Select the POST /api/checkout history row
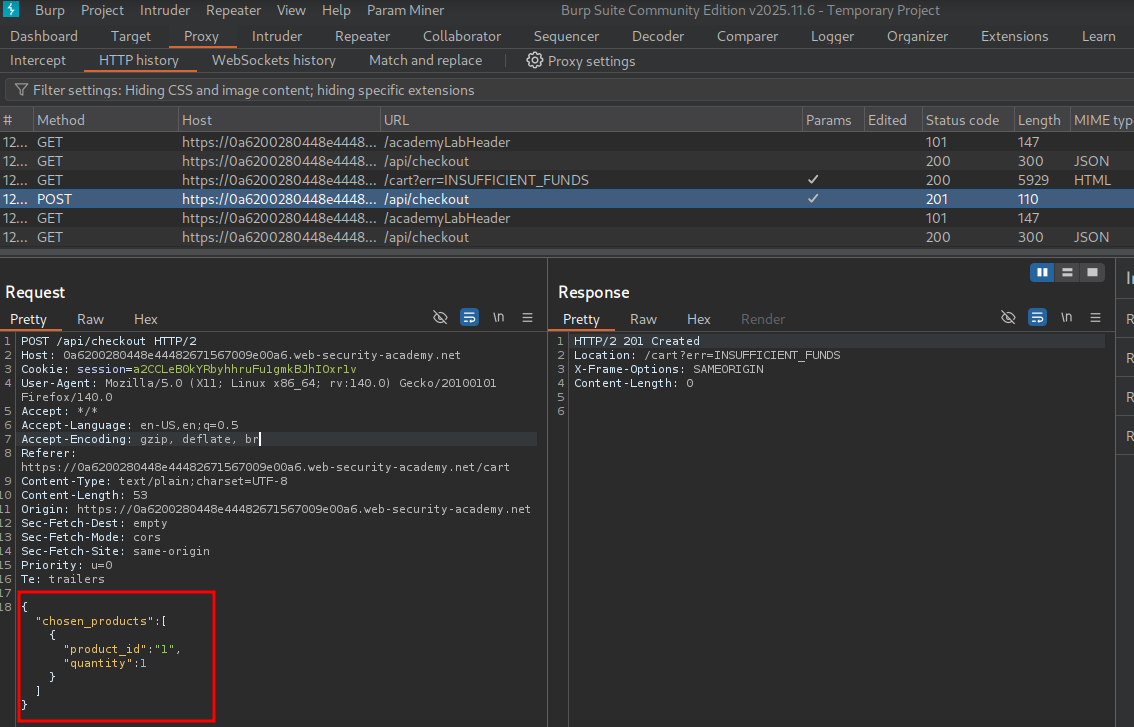The image size is (1134, 727). 567,199
